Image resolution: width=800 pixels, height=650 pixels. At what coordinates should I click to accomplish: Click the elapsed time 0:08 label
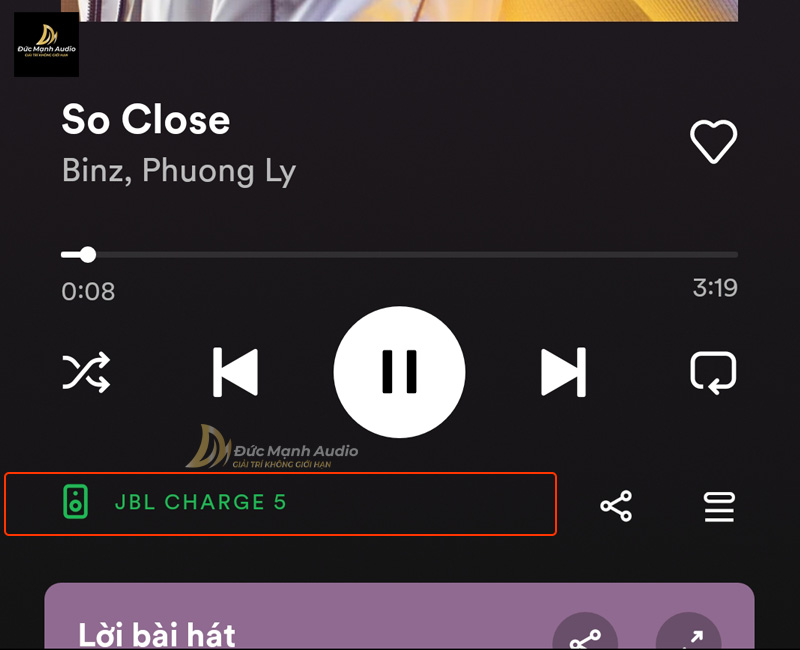point(88,291)
